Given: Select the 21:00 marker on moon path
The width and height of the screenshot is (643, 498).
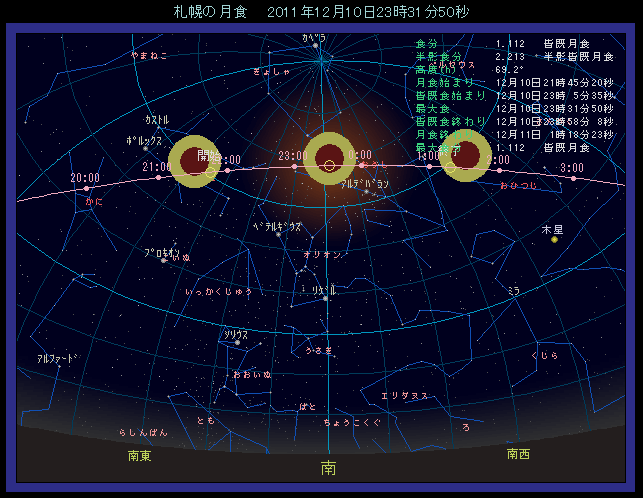Looking at the screenshot, I should 156,167.
